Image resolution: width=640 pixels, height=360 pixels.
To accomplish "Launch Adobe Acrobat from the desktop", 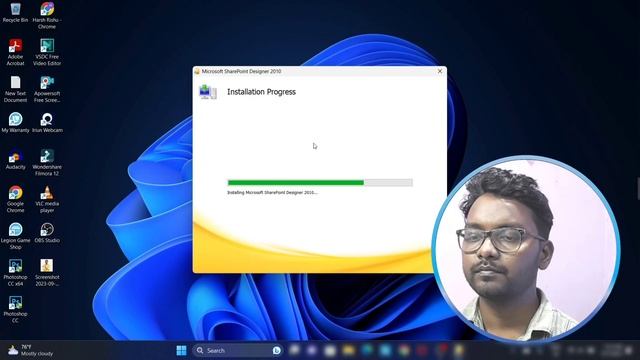I will [x=16, y=52].
